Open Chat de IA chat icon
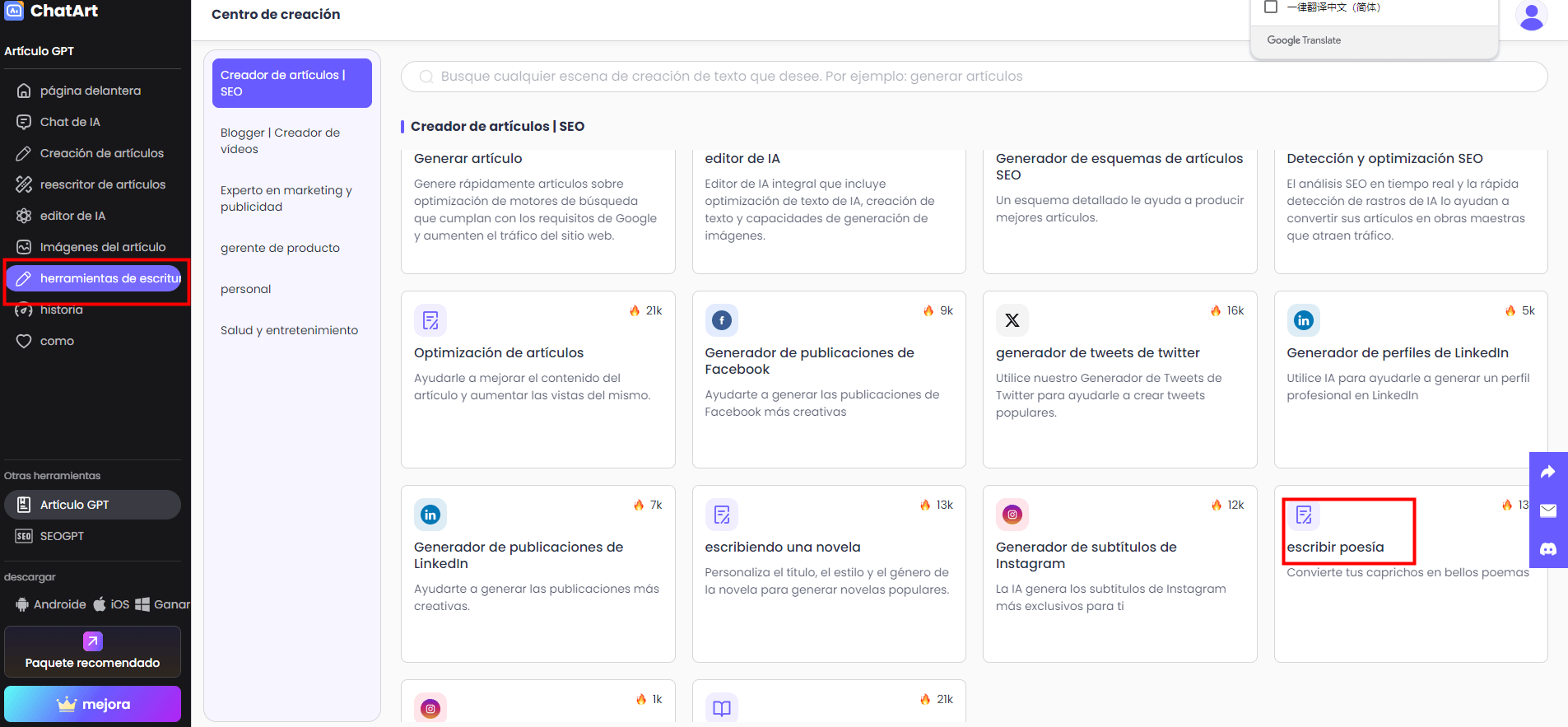This screenshot has height=727, width=1568. [x=24, y=122]
